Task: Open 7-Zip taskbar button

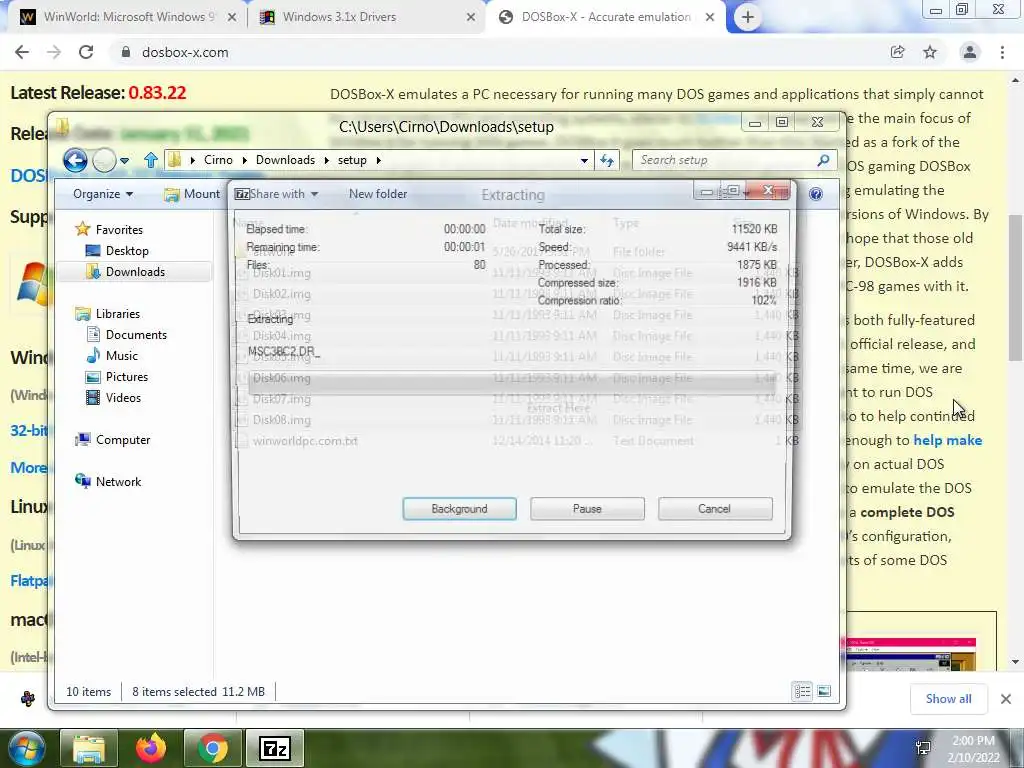Action: (x=274, y=748)
